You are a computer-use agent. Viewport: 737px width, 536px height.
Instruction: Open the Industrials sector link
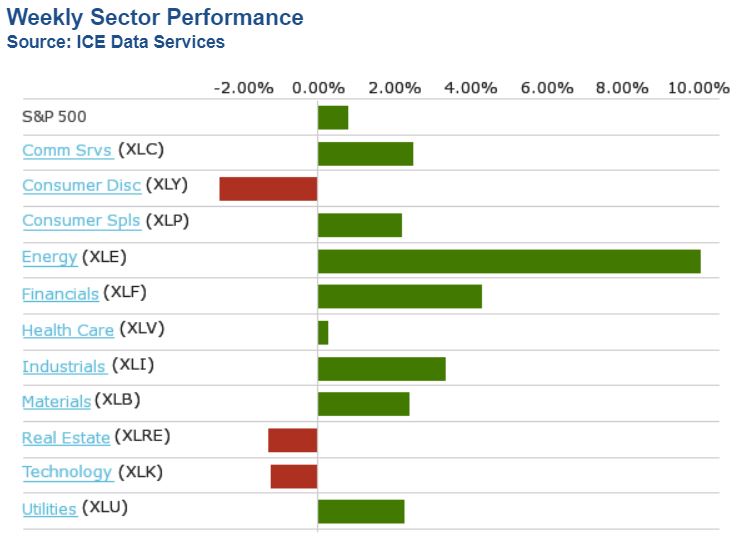(64, 367)
